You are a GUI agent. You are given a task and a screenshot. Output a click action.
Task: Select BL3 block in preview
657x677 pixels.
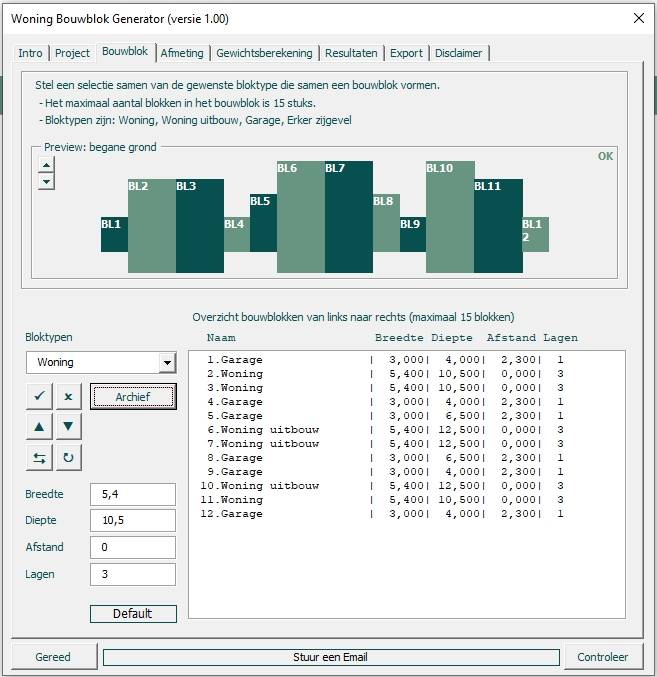tap(200, 226)
